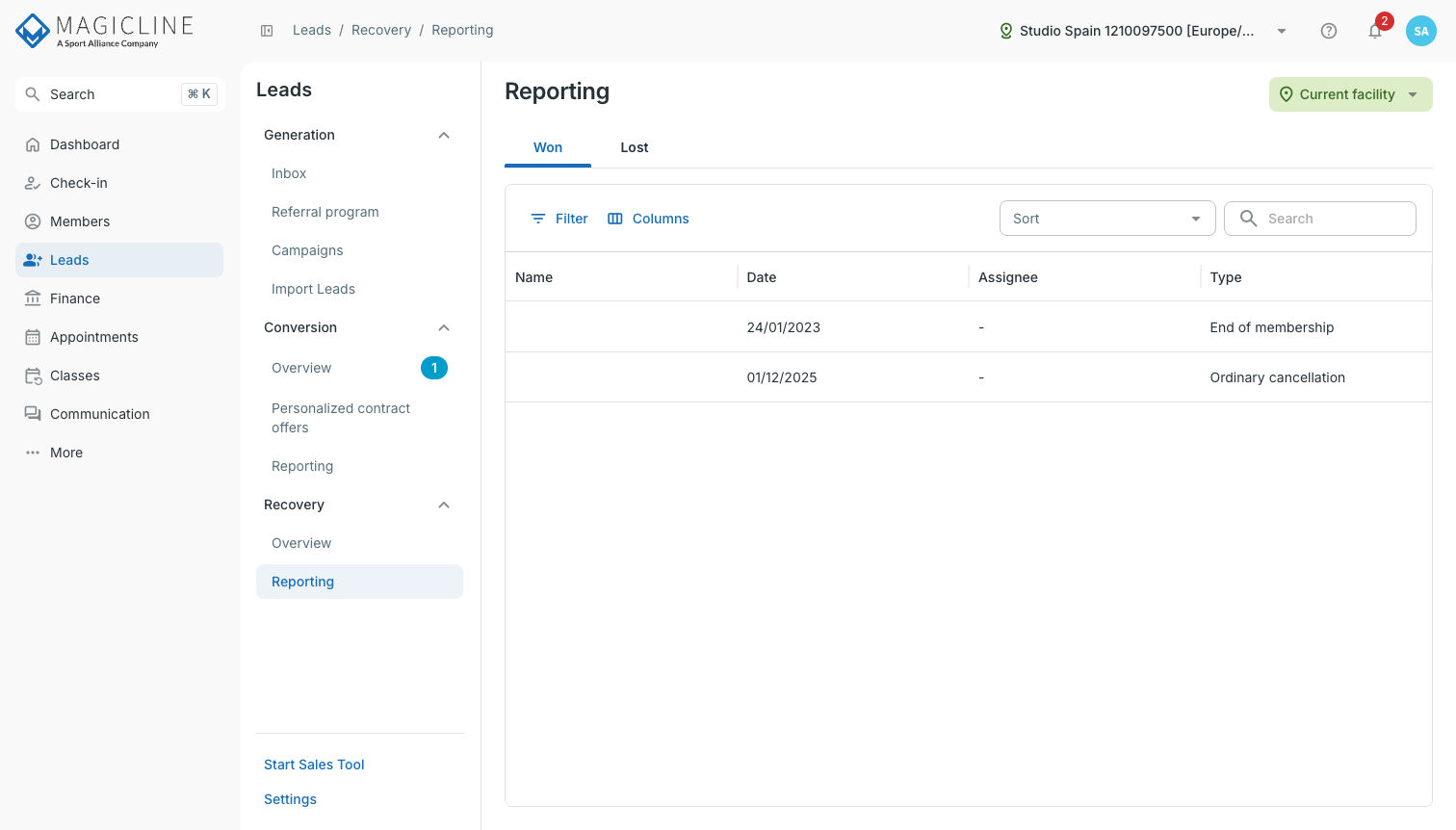Click the studio location pin icon
The height and width of the screenshot is (830, 1456).
click(x=1006, y=31)
